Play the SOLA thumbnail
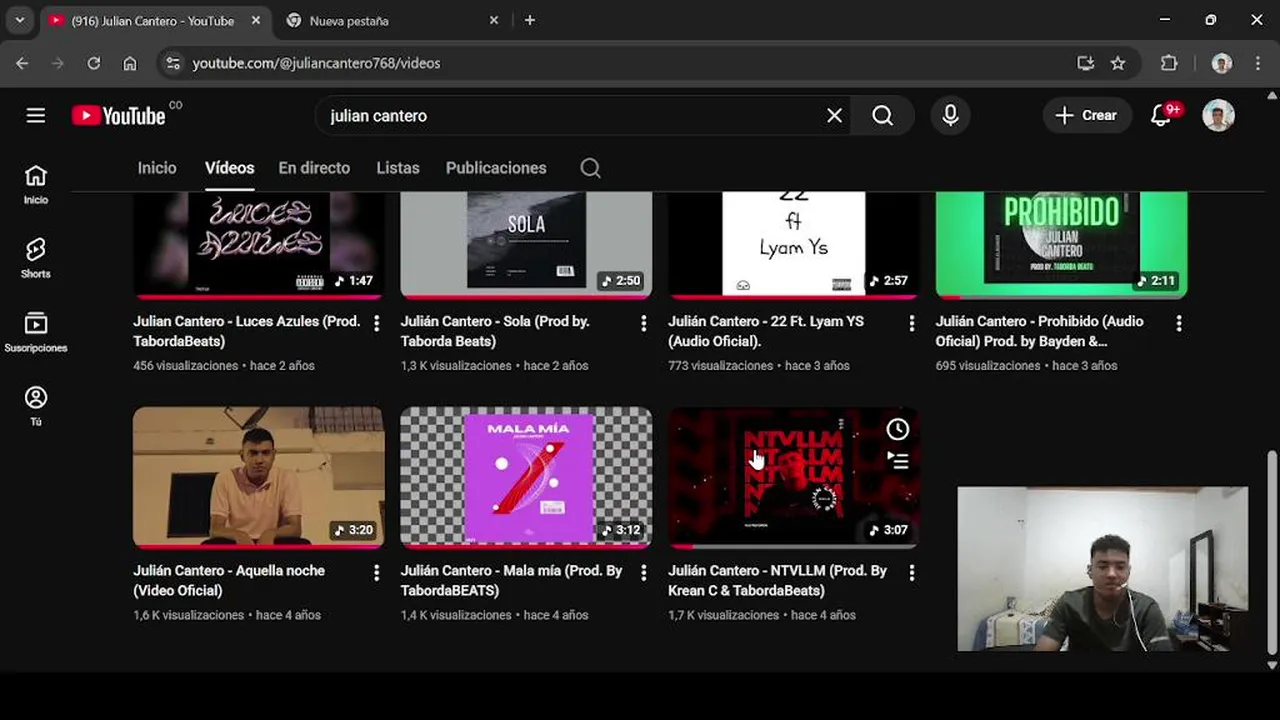 point(526,245)
